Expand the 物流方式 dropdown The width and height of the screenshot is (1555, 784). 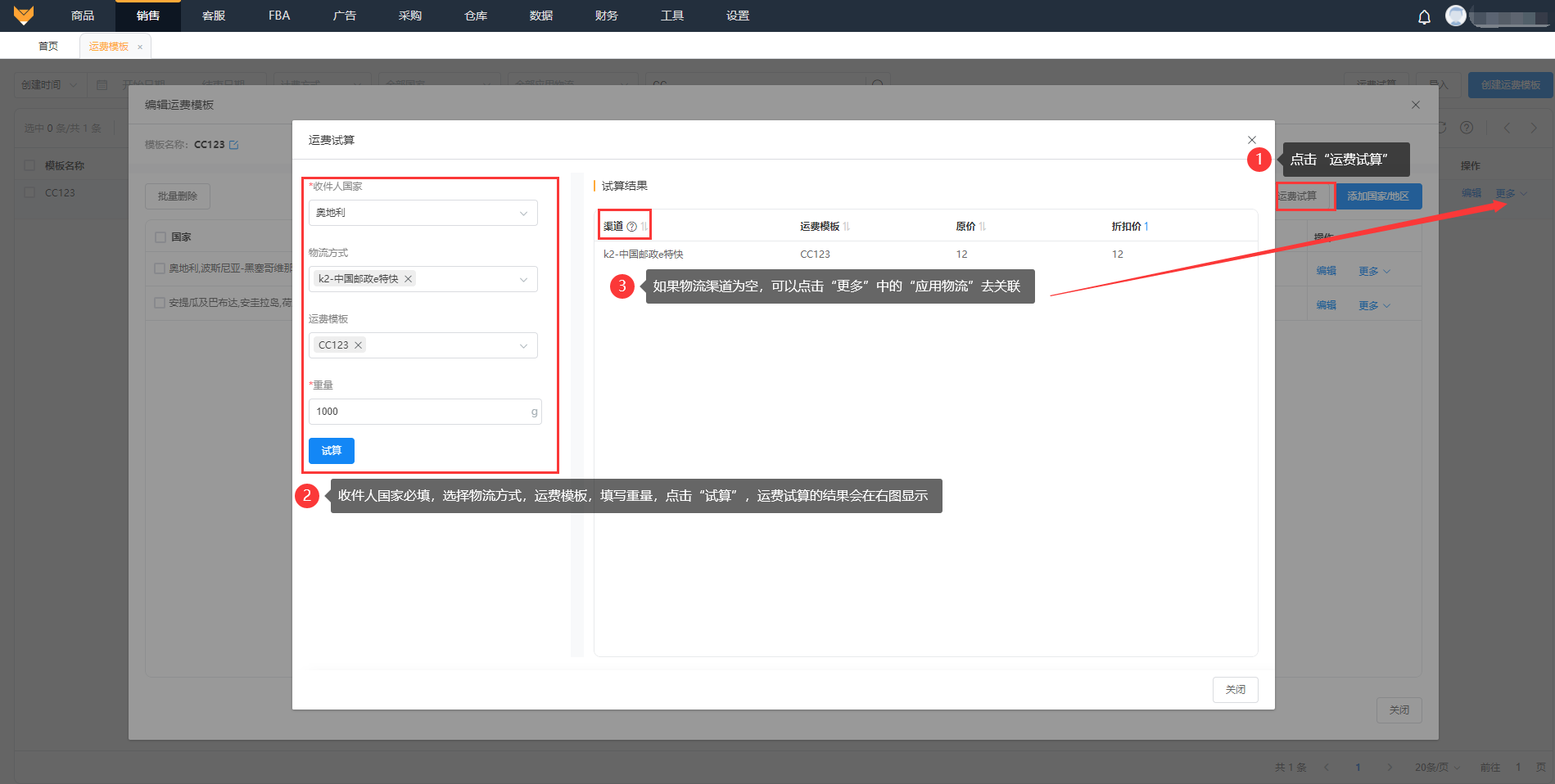pyautogui.click(x=523, y=280)
